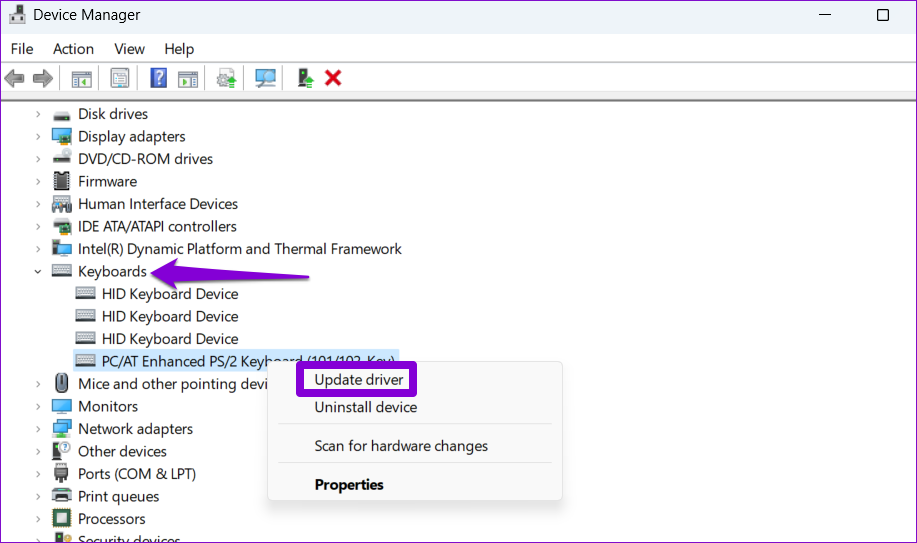Click the red X Uninstall device icon
Viewport: 917px width, 543px height.
click(333, 78)
